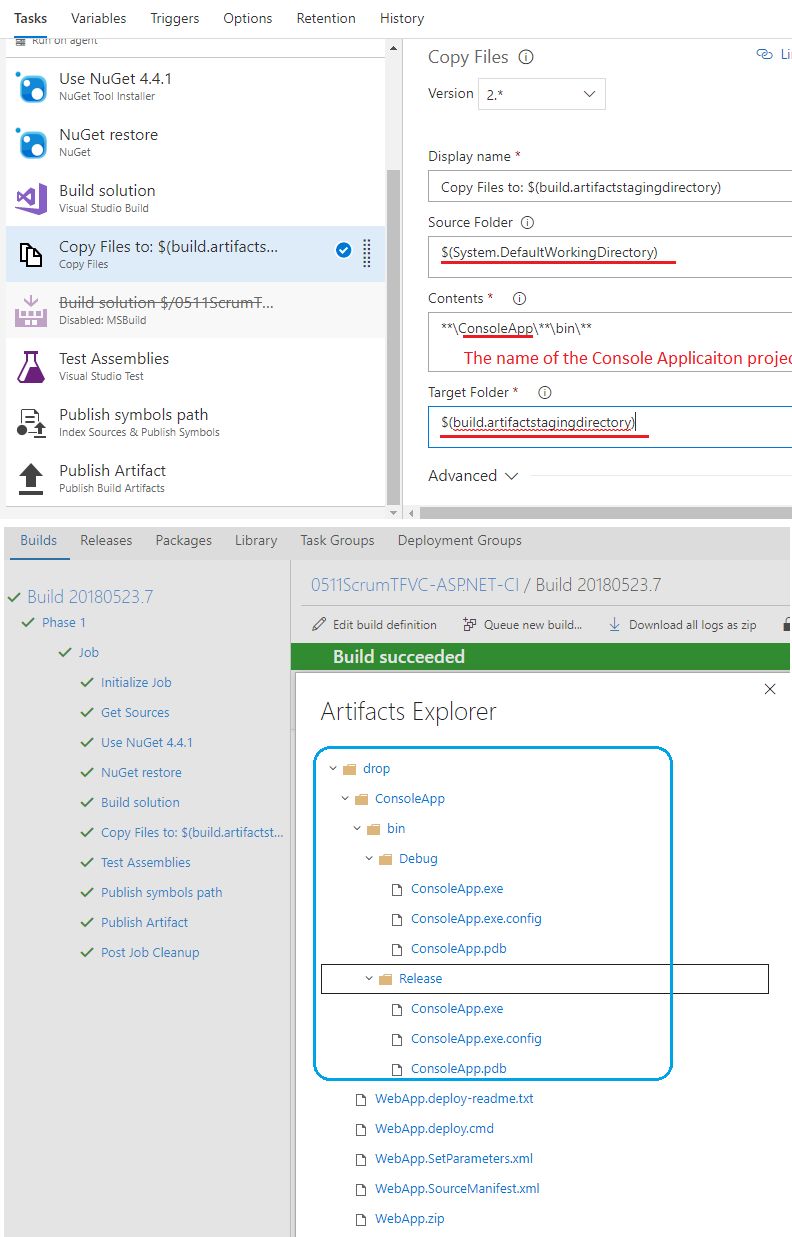Select ConsoleApp.exe.config under Debug
This screenshot has width=792, height=1237.
[476, 919]
